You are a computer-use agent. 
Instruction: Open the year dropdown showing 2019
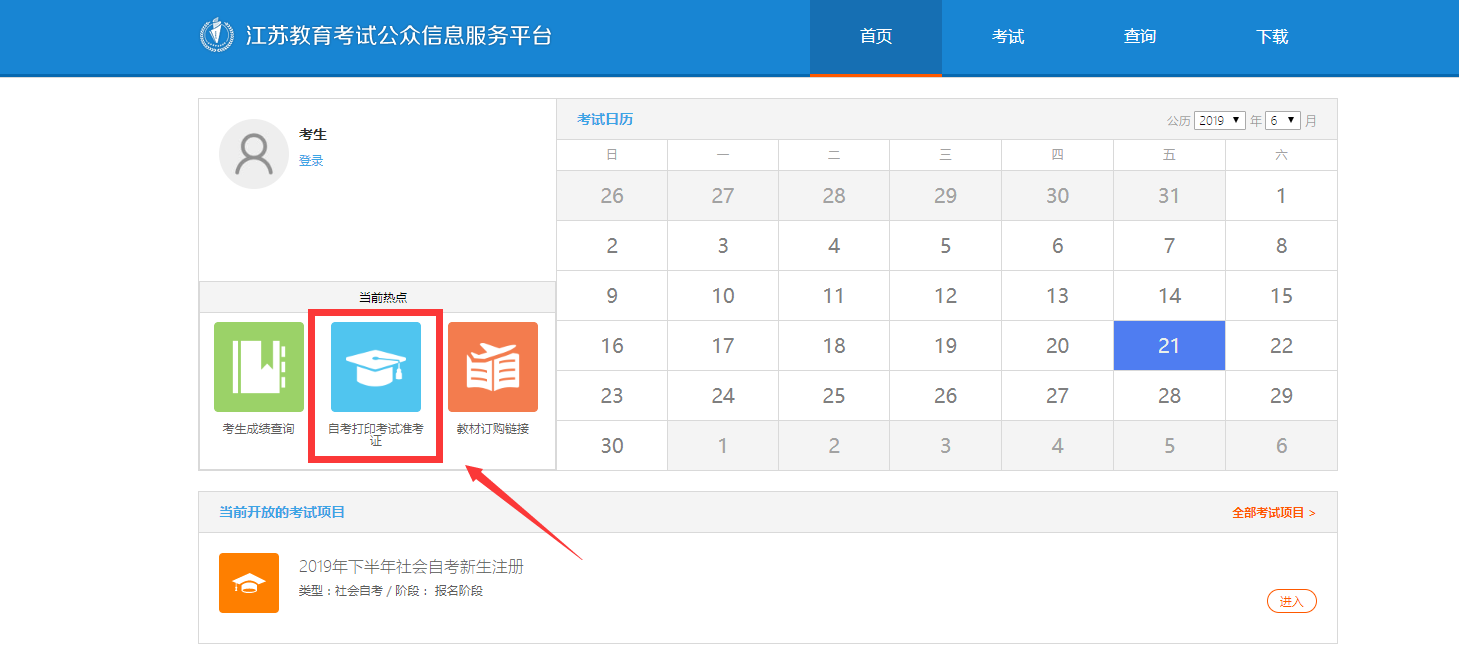(x=1219, y=120)
